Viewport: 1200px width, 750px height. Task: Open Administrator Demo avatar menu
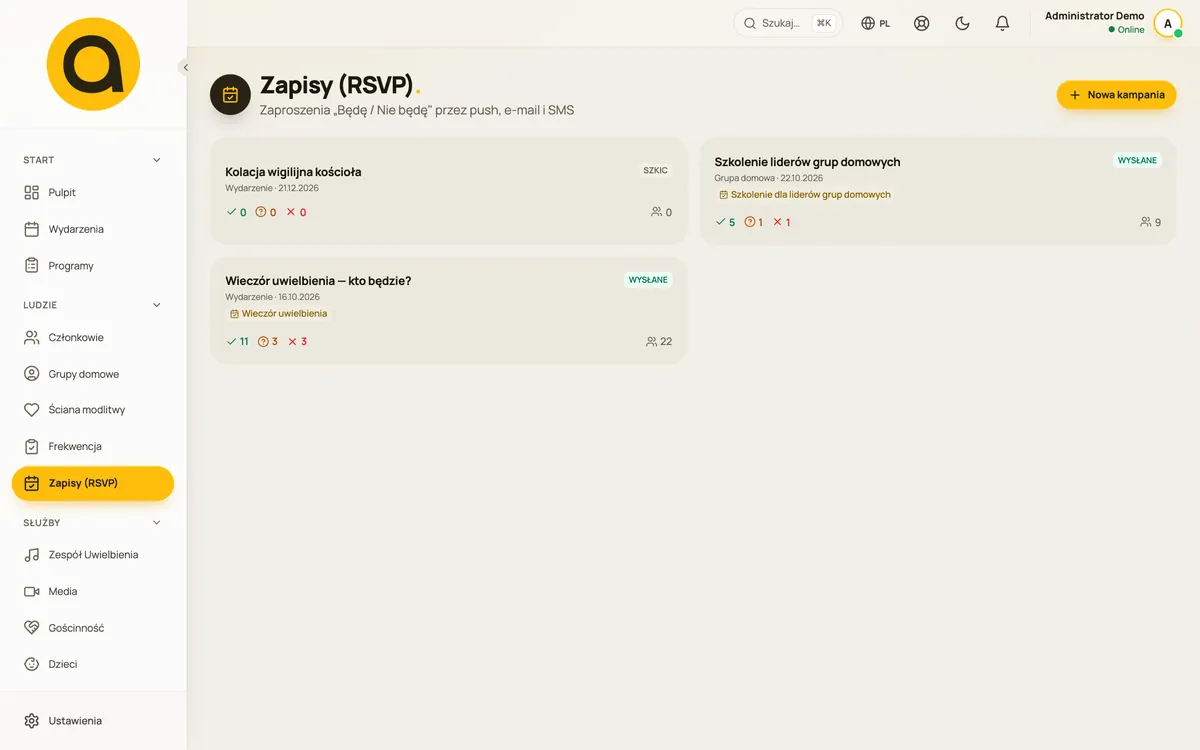coord(1167,23)
